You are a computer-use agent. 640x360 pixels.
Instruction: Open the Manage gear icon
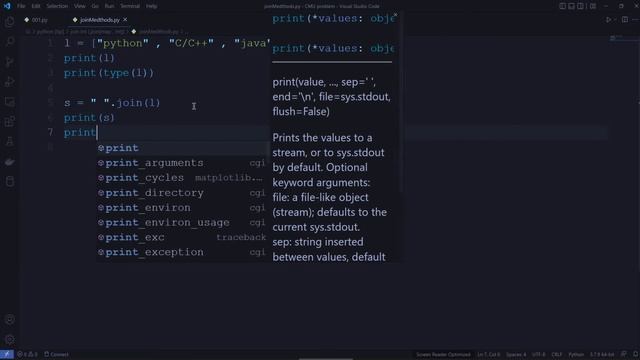tap(9, 339)
